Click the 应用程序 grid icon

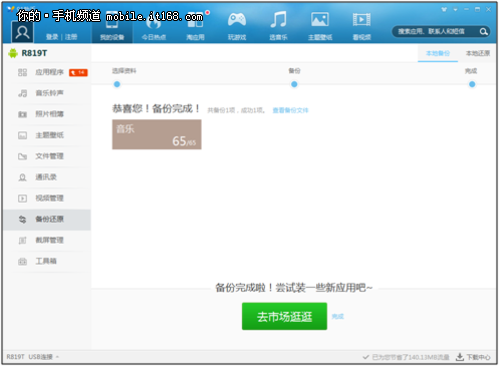[x=22, y=72]
